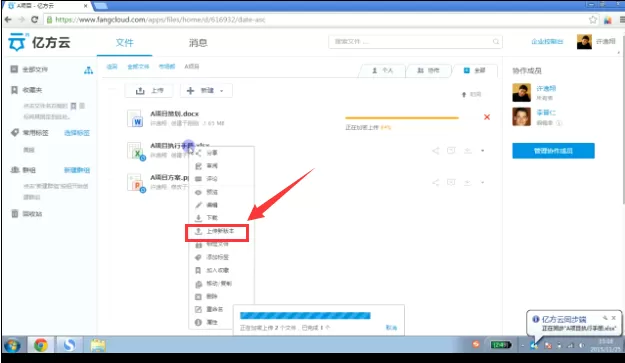Viewport: 625px width, 363px height.
Task: Click 全部文件 in the breadcrumb
Action: [x=138, y=67]
